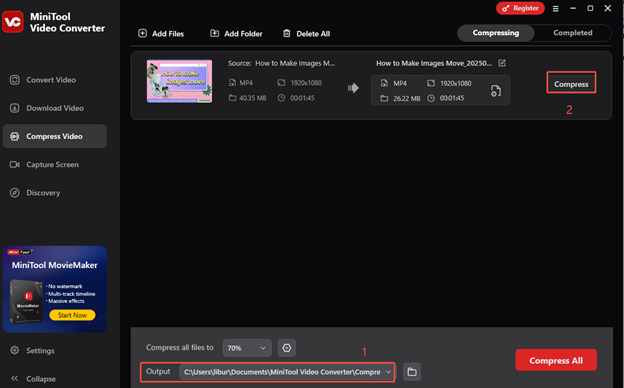Click the MiniTool Video Converter logo
Image resolution: width=624 pixels, height=388 pixels.
pos(13,22)
